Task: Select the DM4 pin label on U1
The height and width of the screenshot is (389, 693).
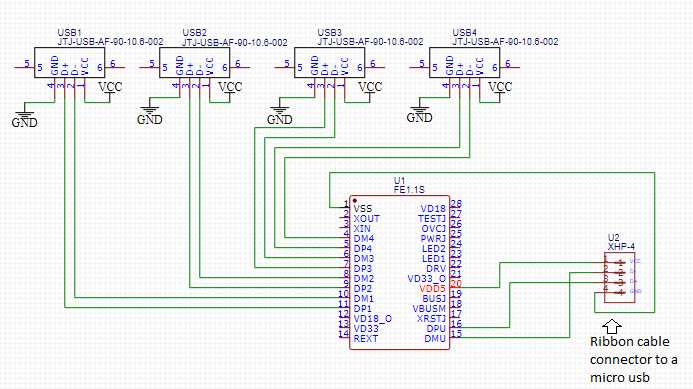Action: pyautogui.click(x=364, y=239)
